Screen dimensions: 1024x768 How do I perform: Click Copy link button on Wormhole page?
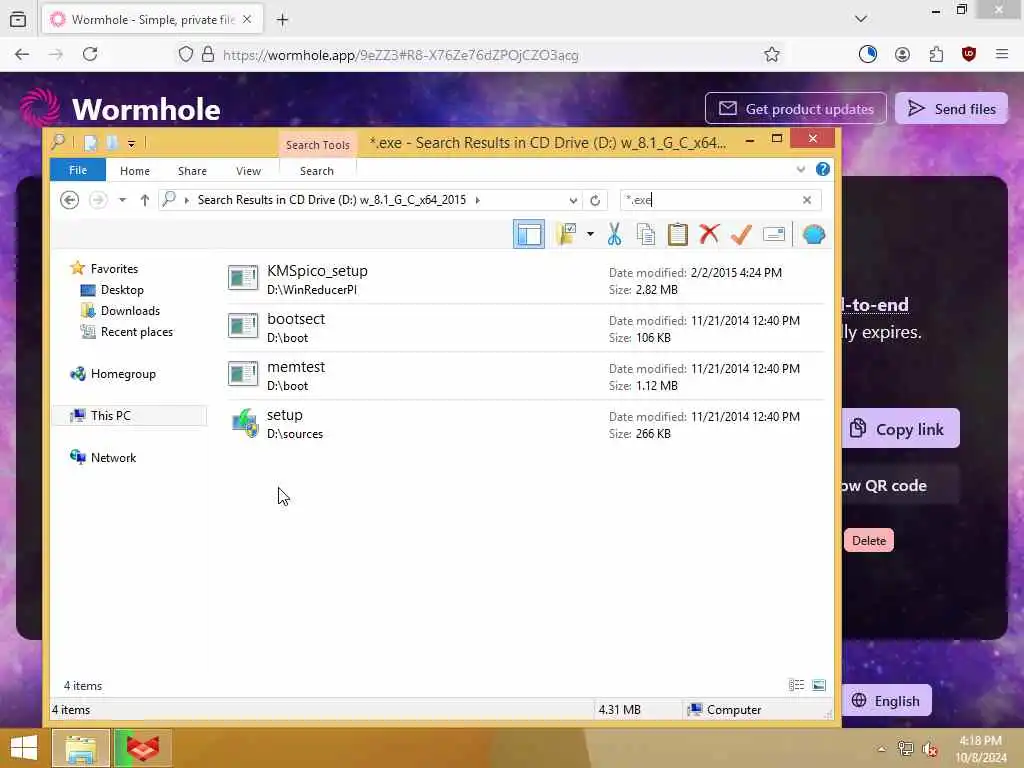pyautogui.click(x=901, y=428)
